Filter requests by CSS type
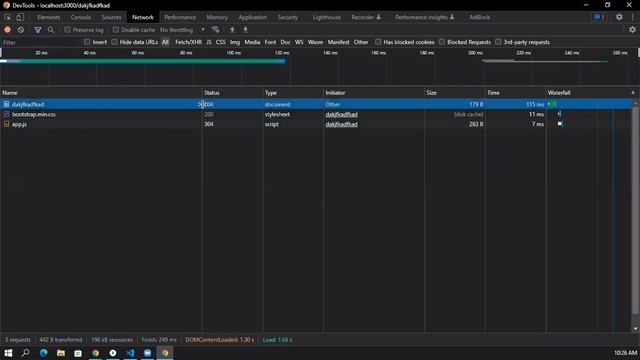Viewport: 640px width, 360px height. (x=220, y=42)
